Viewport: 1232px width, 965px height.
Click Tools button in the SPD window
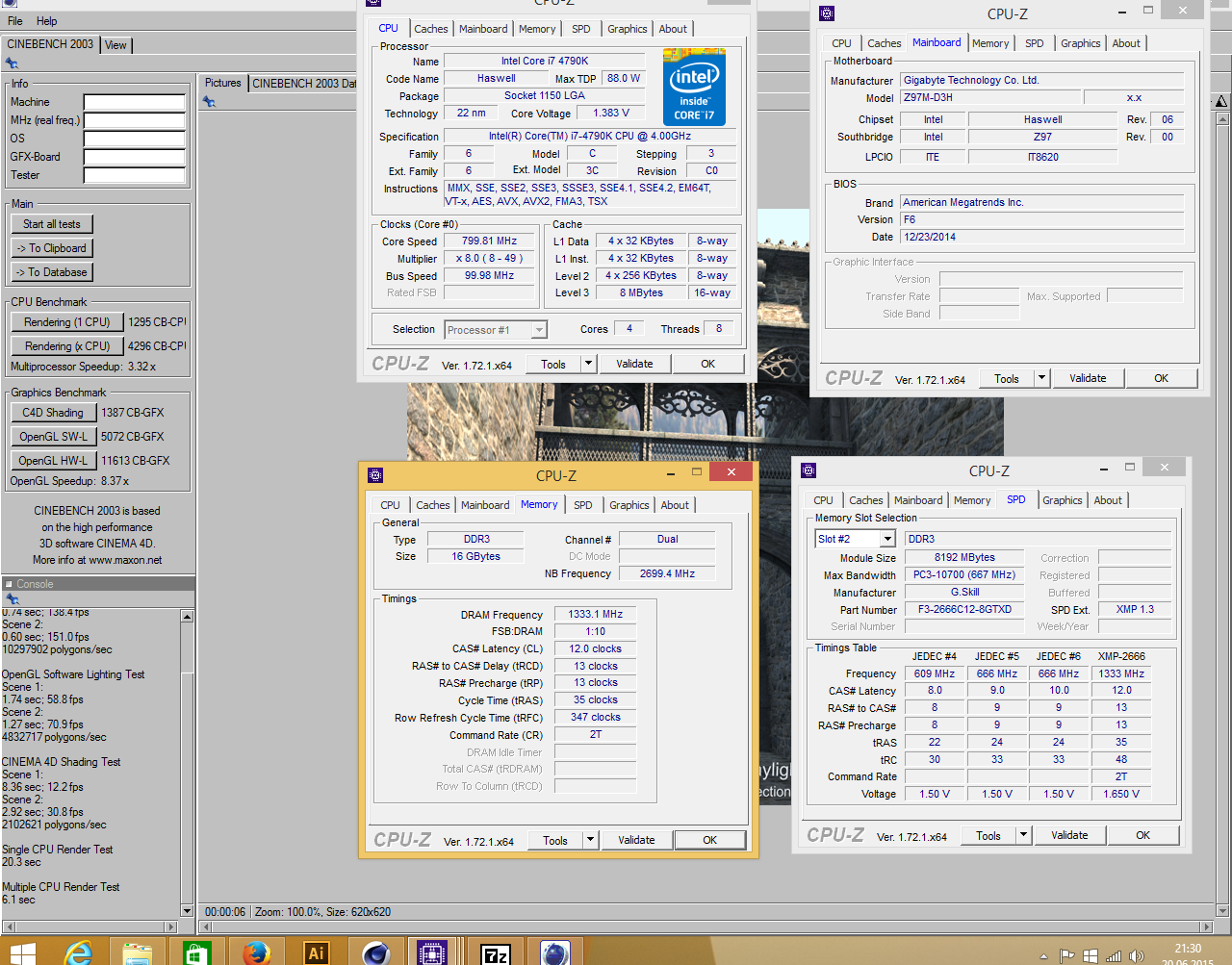pos(988,835)
